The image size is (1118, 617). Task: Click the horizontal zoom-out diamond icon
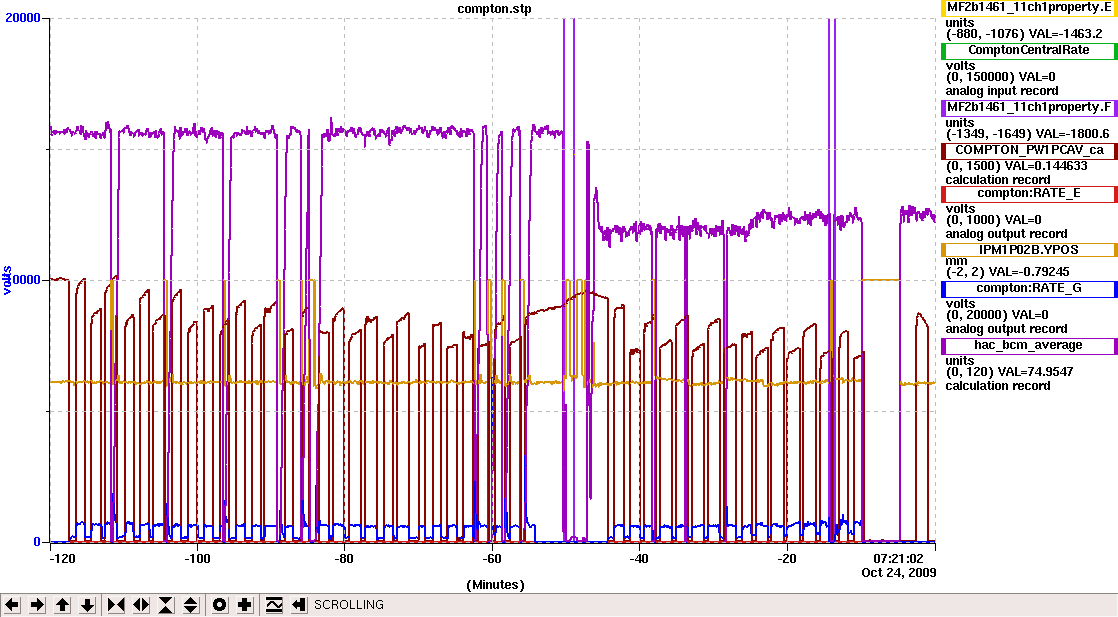coord(140,605)
